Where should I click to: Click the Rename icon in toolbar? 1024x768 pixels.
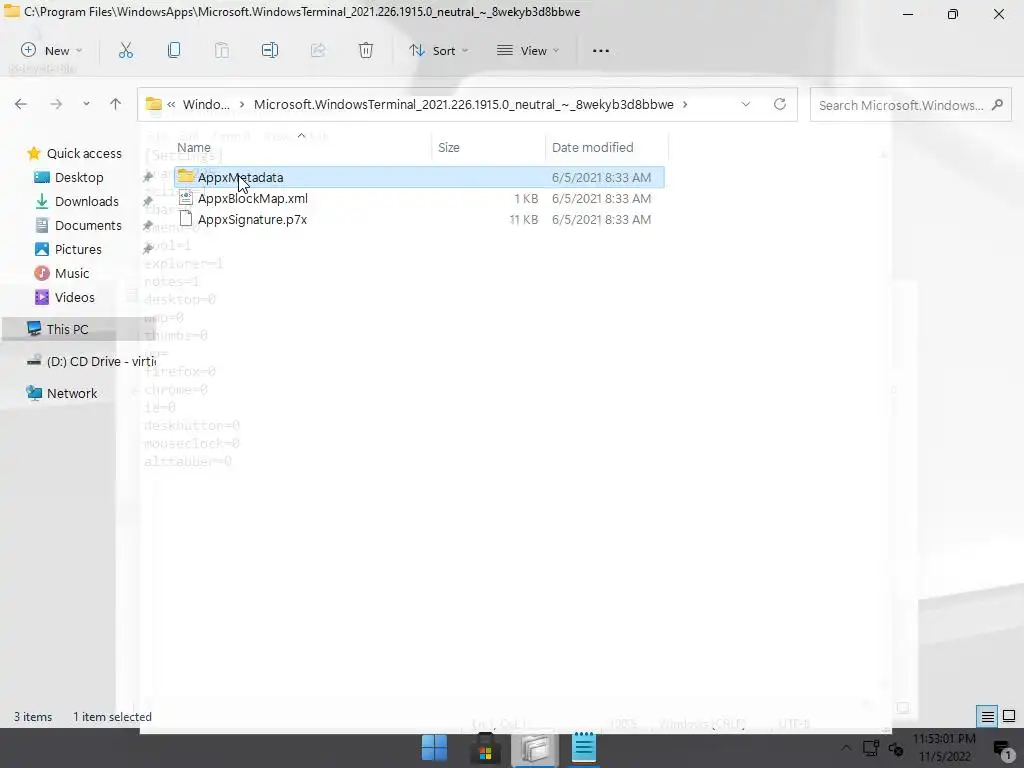[270, 50]
